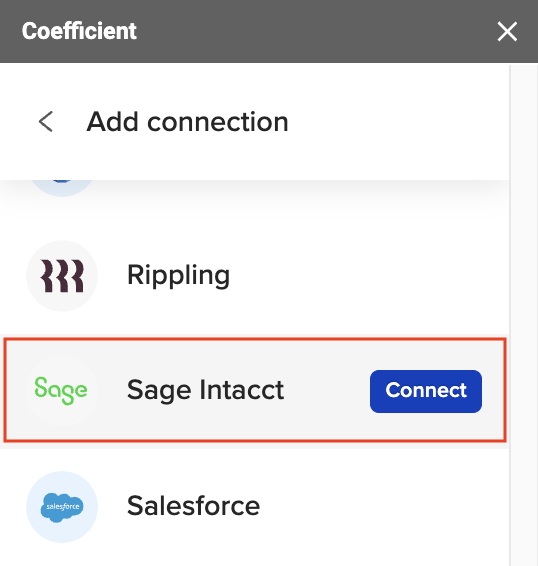Click the Coefficient title in header bar
This screenshot has height=566, width=538.
pos(79,31)
